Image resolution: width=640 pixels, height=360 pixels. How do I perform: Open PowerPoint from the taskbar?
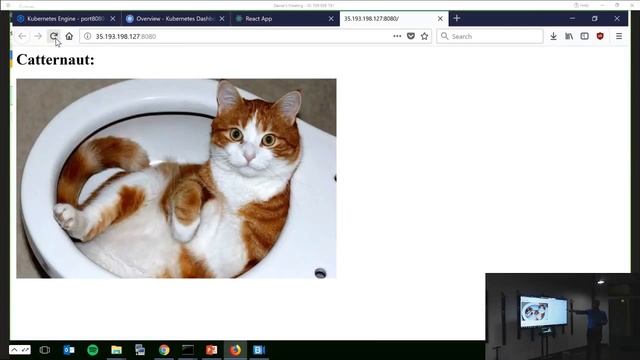(211, 350)
